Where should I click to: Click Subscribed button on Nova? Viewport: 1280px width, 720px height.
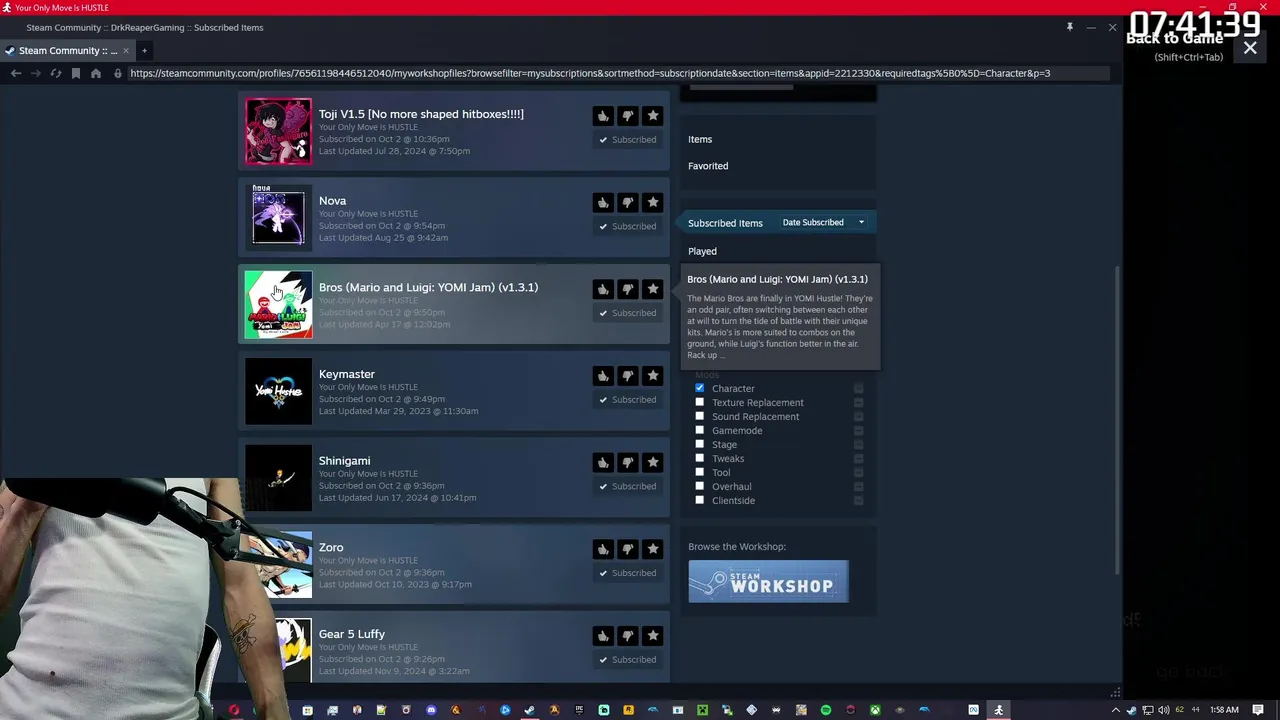point(628,226)
